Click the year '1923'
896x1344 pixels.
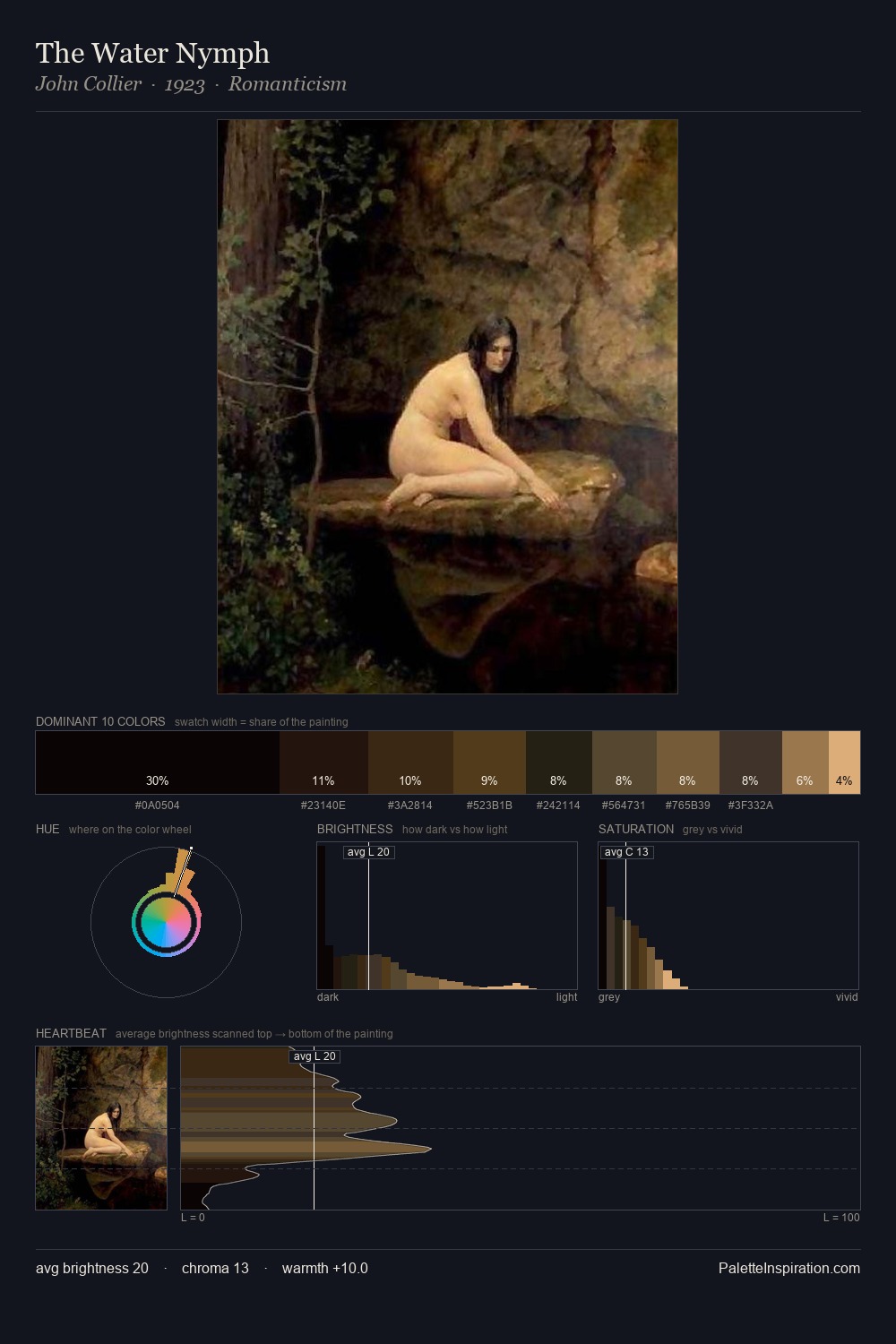coord(185,85)
